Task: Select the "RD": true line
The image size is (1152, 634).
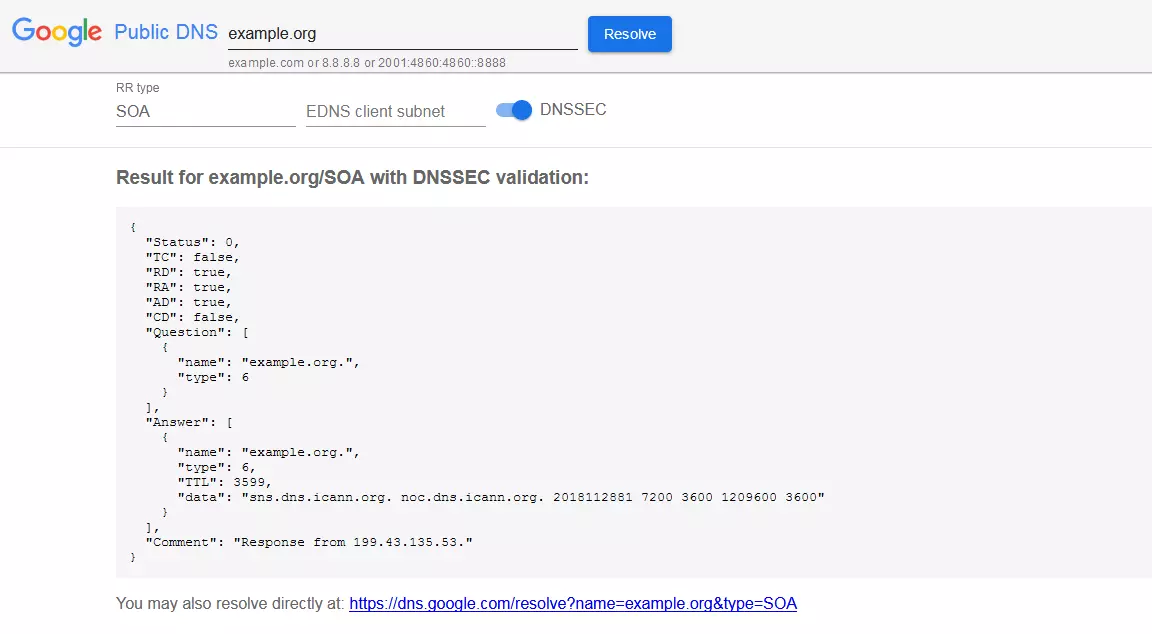Action: click(189, 273)
